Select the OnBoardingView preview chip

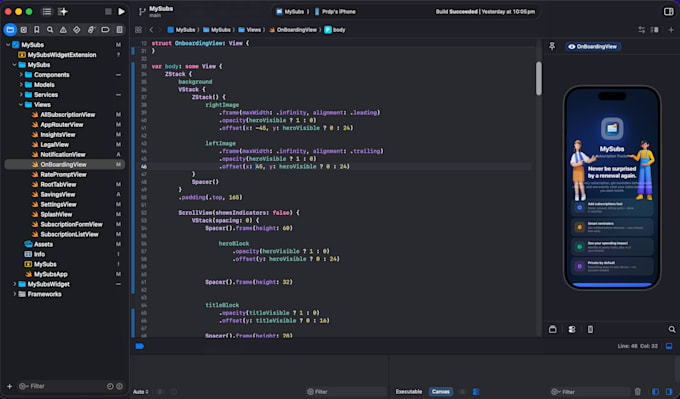593,46
